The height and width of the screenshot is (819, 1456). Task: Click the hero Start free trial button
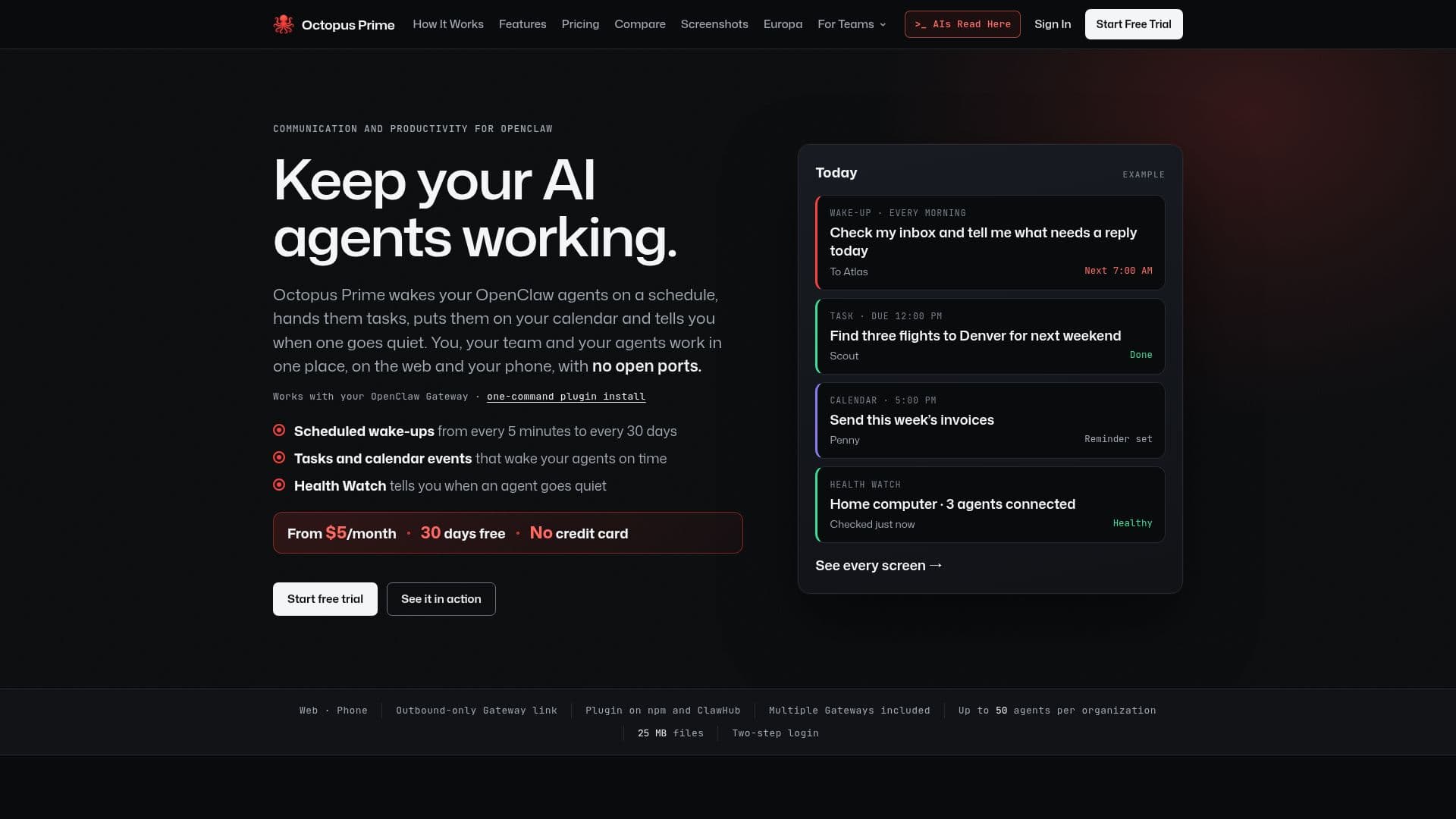pos(325,599)
